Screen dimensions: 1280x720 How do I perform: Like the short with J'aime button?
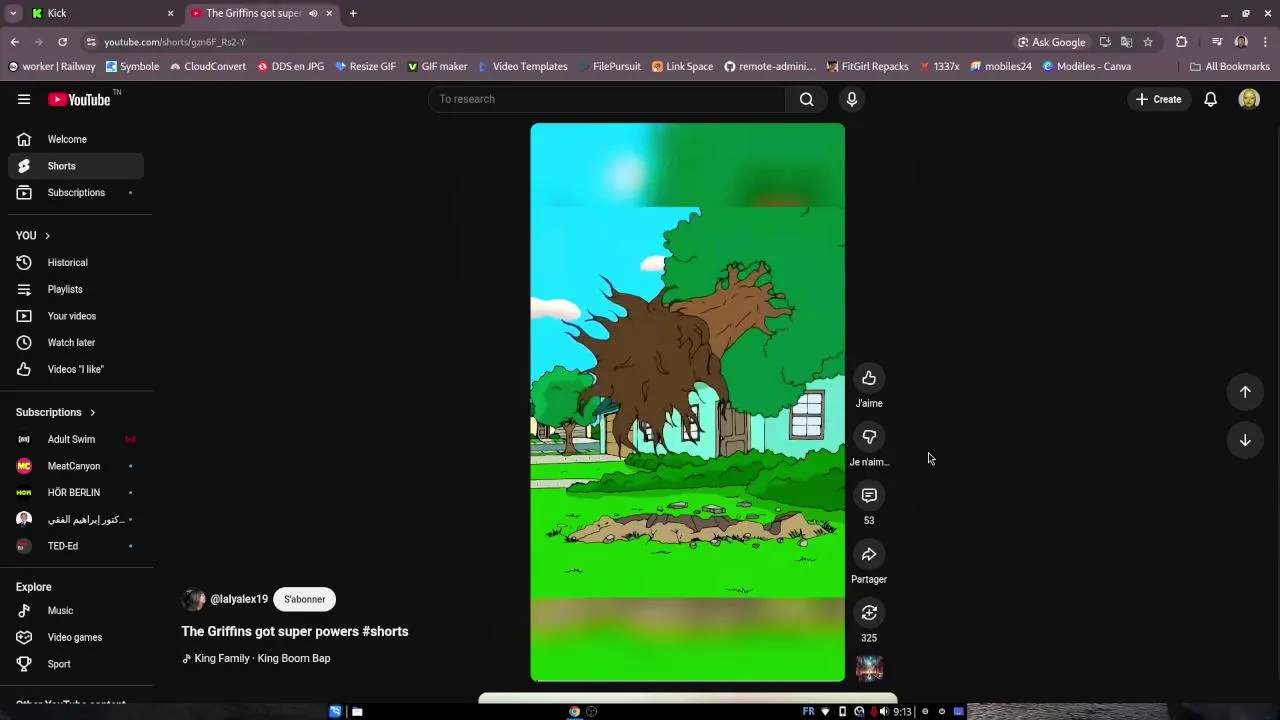pyautogui.click(x=869, y=378)
